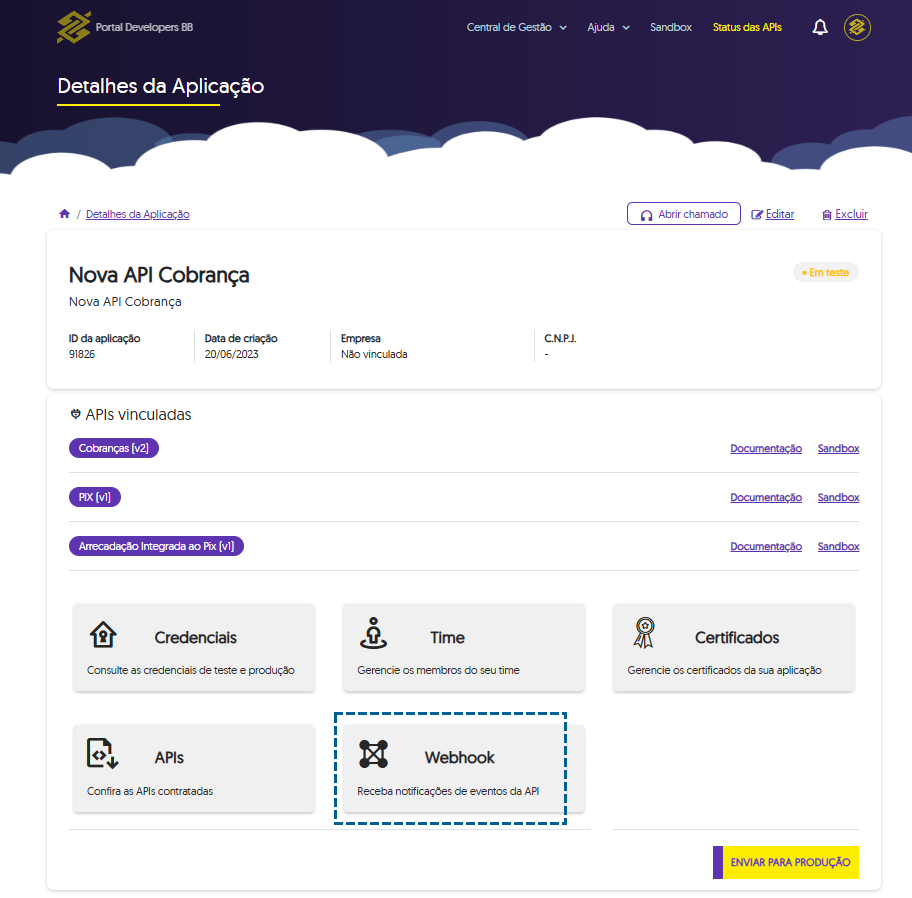
Task: Click the Certificados ribbon icon
Action: [644, 633]
